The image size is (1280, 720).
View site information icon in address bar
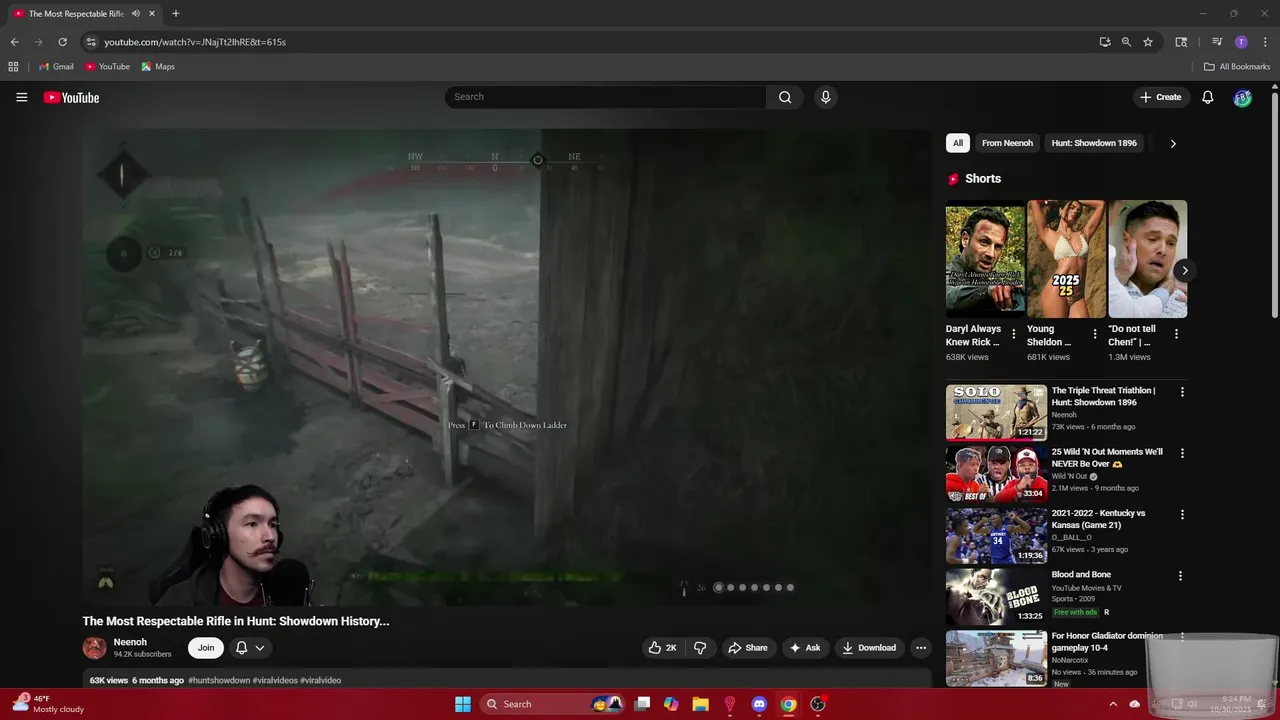(91, 42)
